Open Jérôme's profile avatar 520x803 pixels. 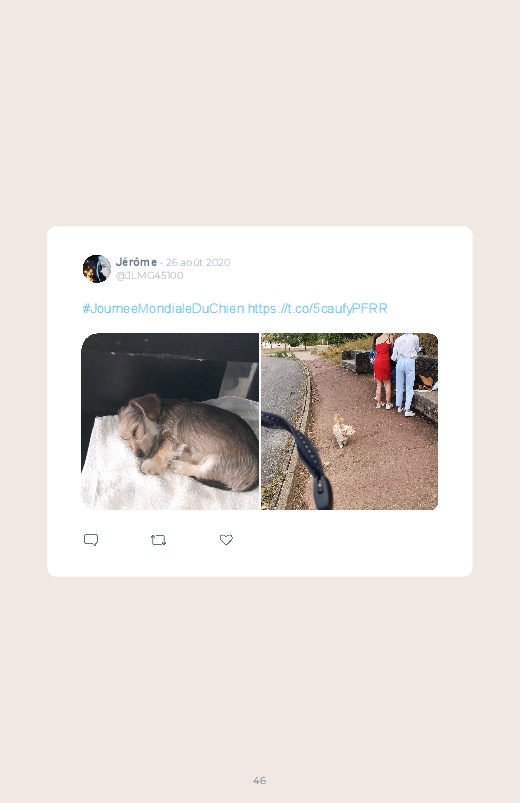pyautogui.click(x=97, y=268)
